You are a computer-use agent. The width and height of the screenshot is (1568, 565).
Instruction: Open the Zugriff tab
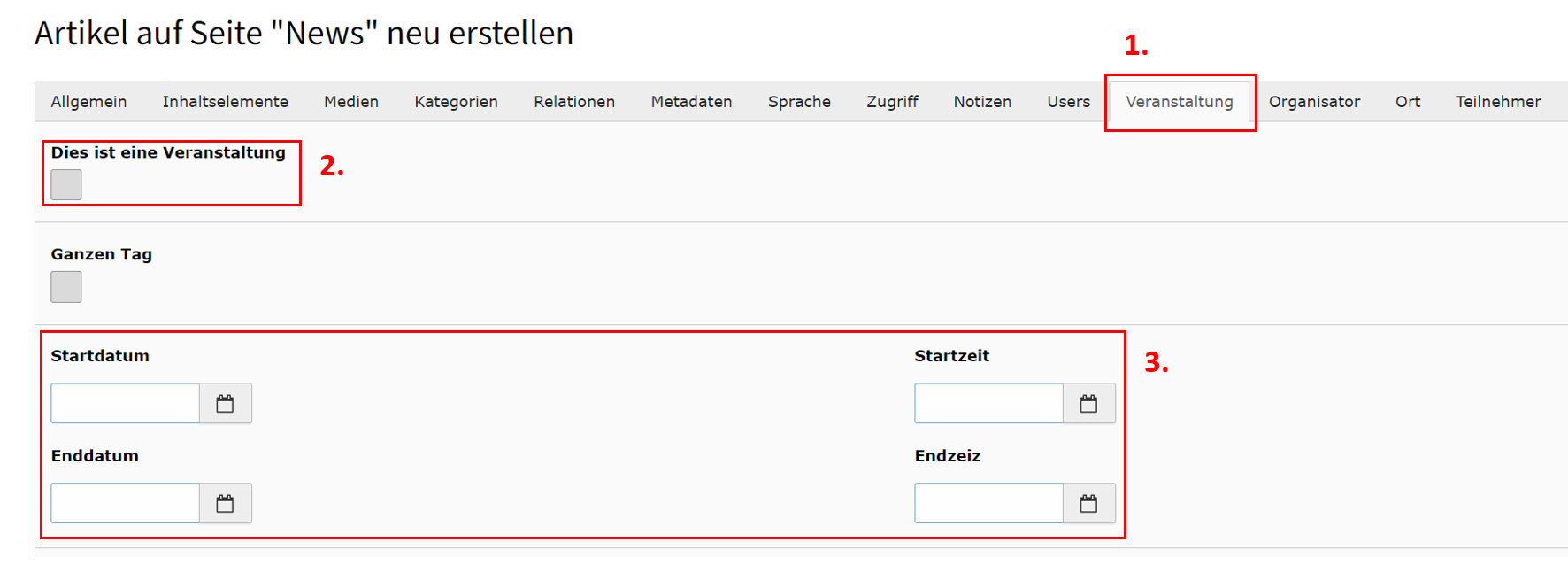893,102
